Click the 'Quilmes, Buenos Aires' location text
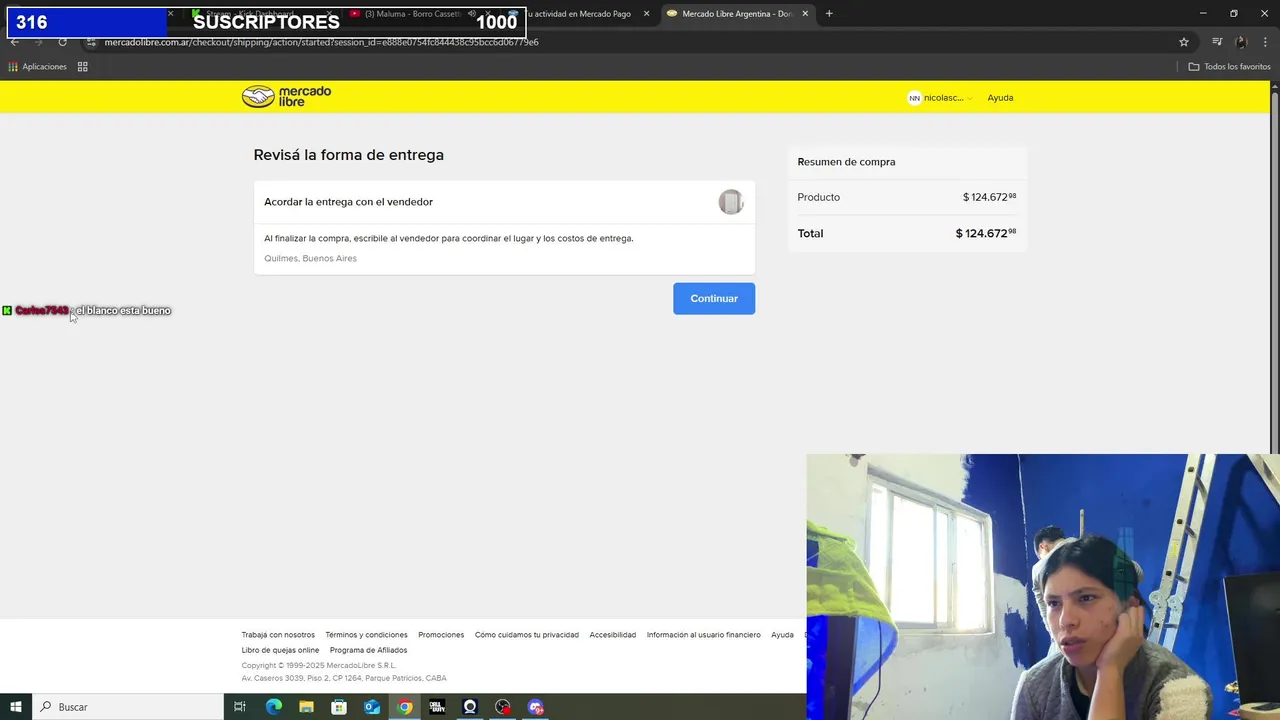 point(310,258)
